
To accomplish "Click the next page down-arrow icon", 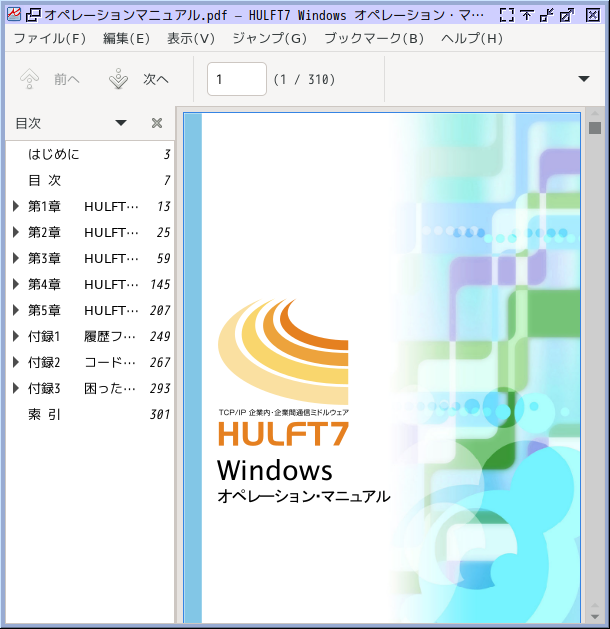I will [118, 79].
